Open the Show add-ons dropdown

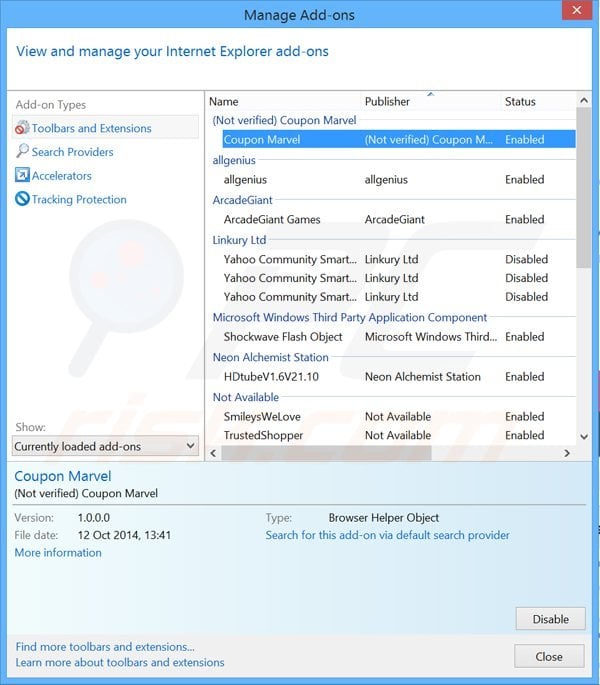click(x=105, y=446)
